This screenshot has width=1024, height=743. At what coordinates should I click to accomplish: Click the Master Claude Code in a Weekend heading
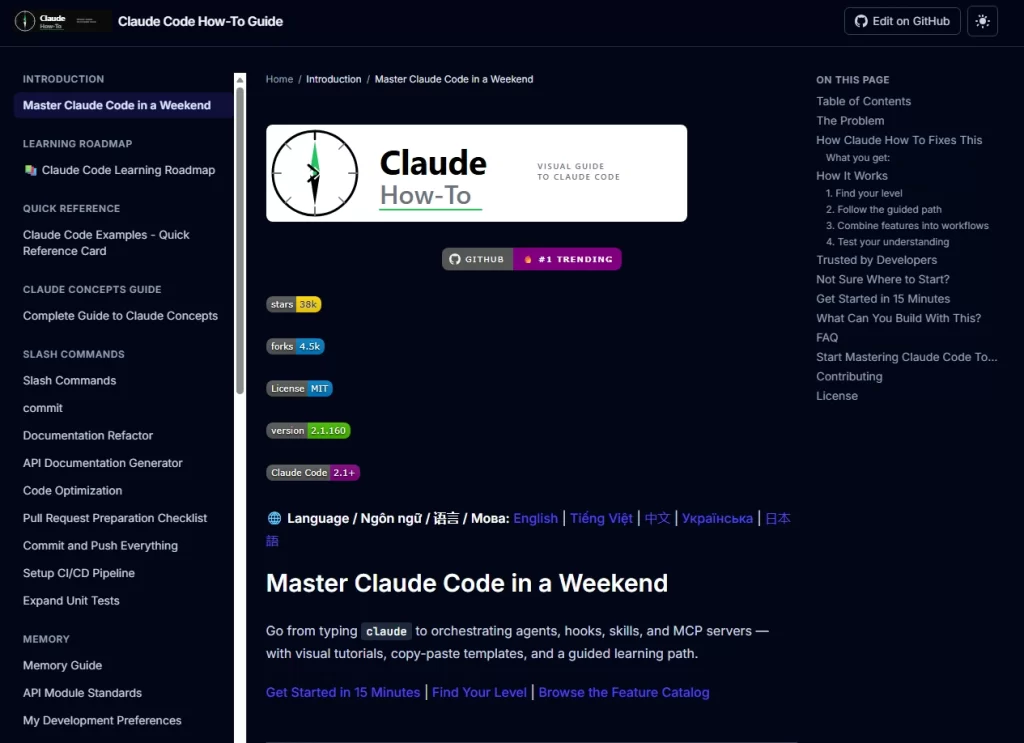coord(466,583)
